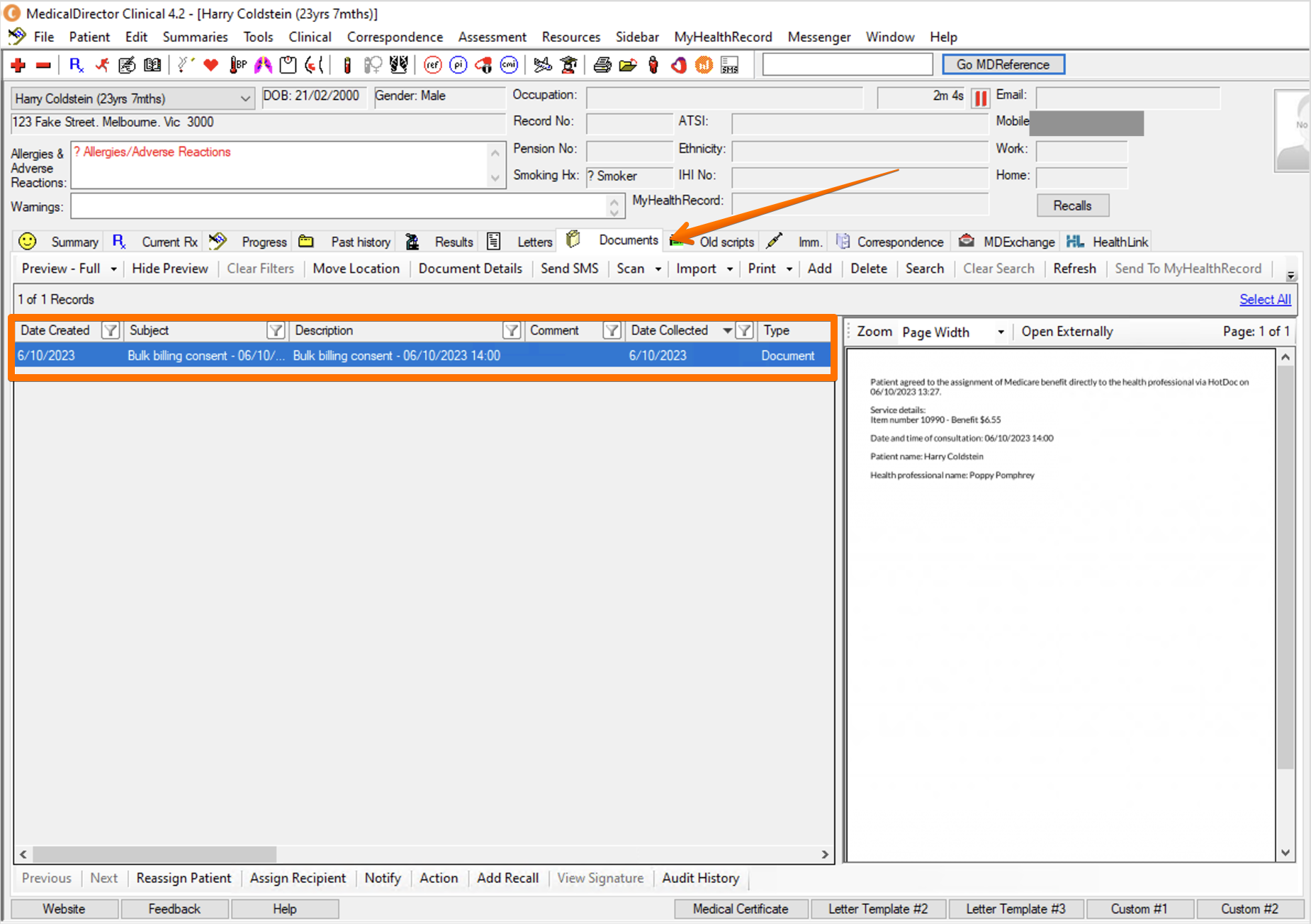Open the Import dropdown arrow
The image size is (1311, 924).
(x=730, y=269)
